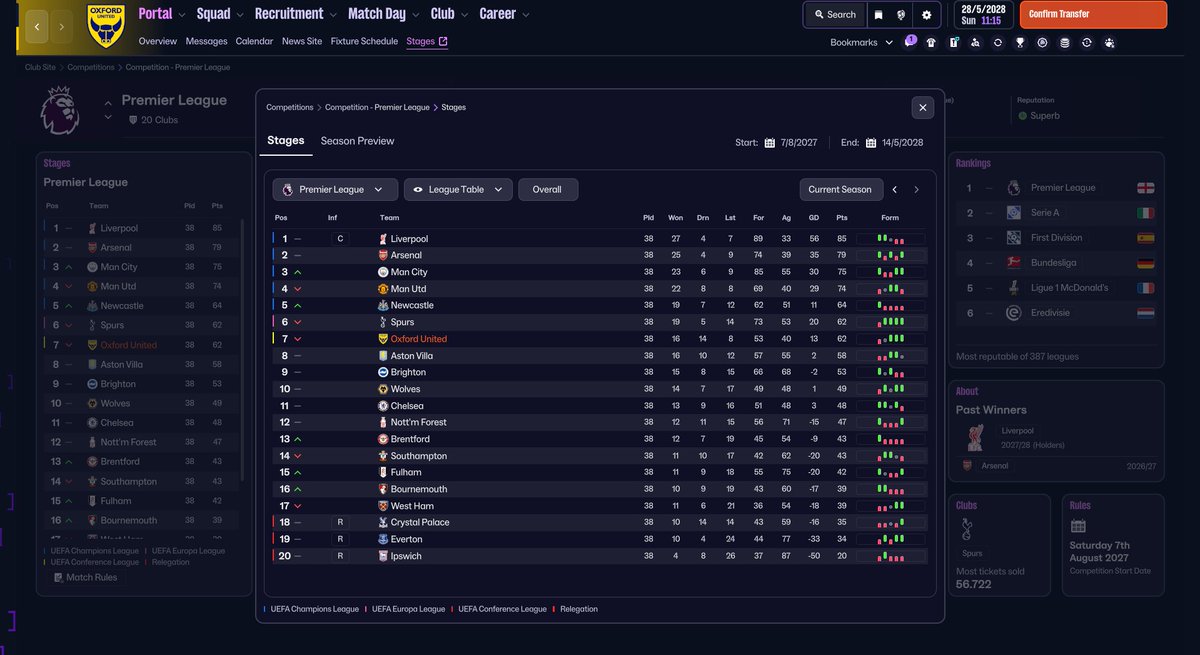1200x655 pixels.
Task: Click the Oxford United club badge
Action: tap(105, 27)
